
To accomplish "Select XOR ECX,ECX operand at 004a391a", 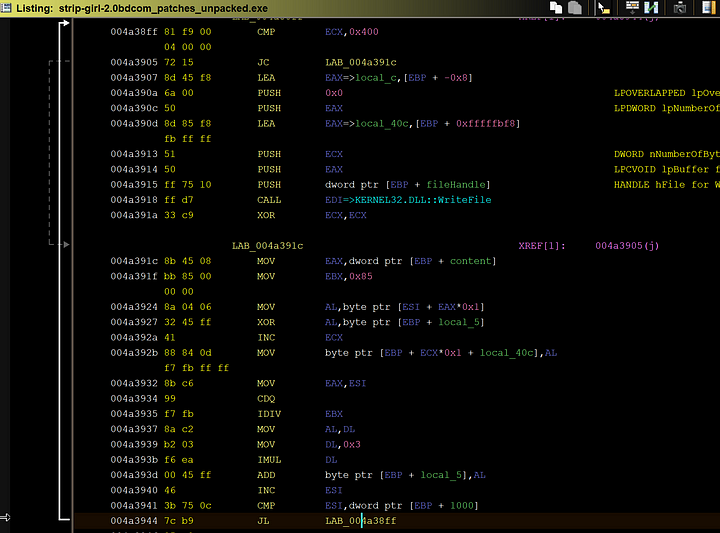I will 346,215.
